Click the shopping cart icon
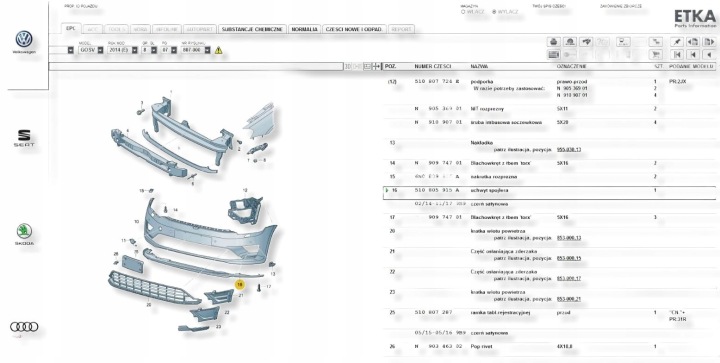This screenshot has width=720, height=363. [656, 55]
